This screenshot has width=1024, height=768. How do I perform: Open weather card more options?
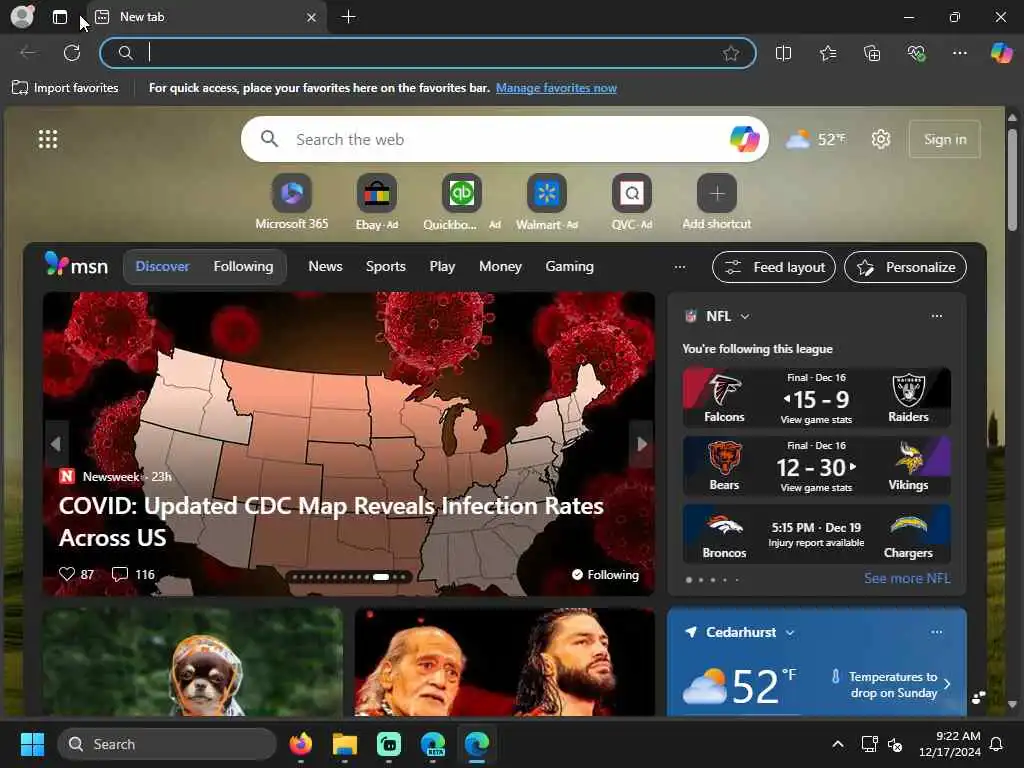coord(936,632)
